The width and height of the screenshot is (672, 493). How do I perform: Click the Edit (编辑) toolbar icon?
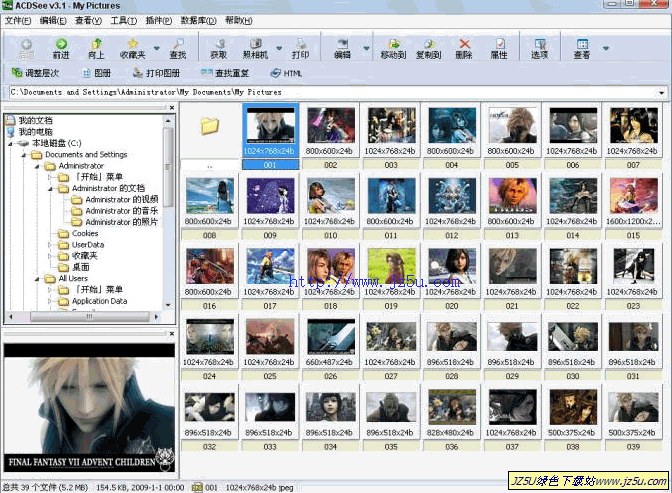point(342,48)
